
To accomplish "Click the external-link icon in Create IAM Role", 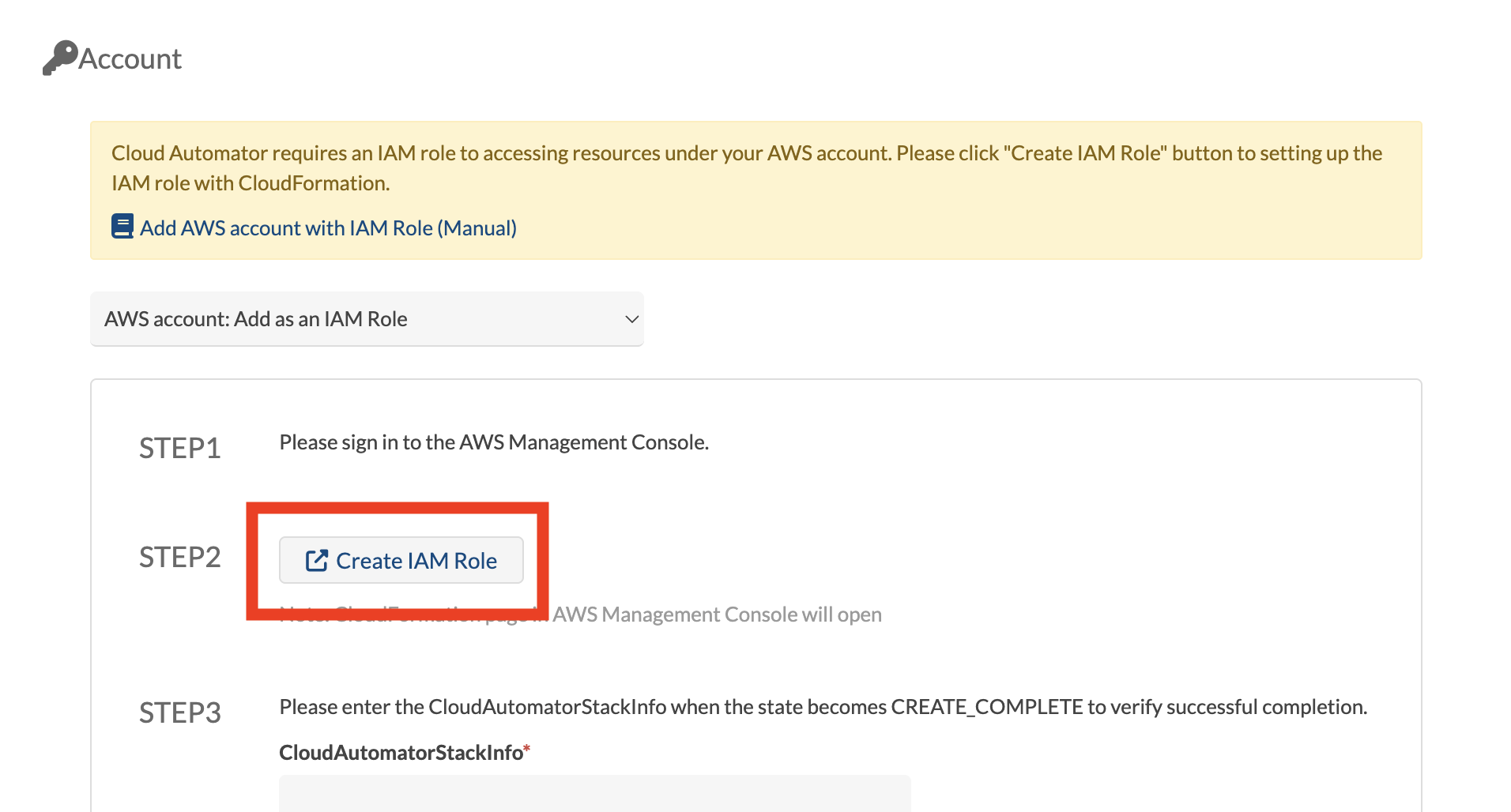I will tap(317, 561).
